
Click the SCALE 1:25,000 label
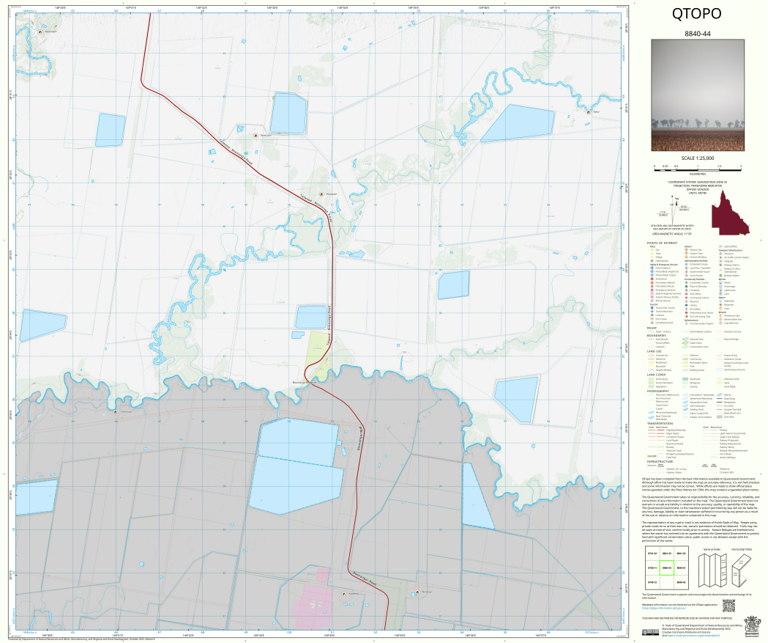click(x=697, y=158)
